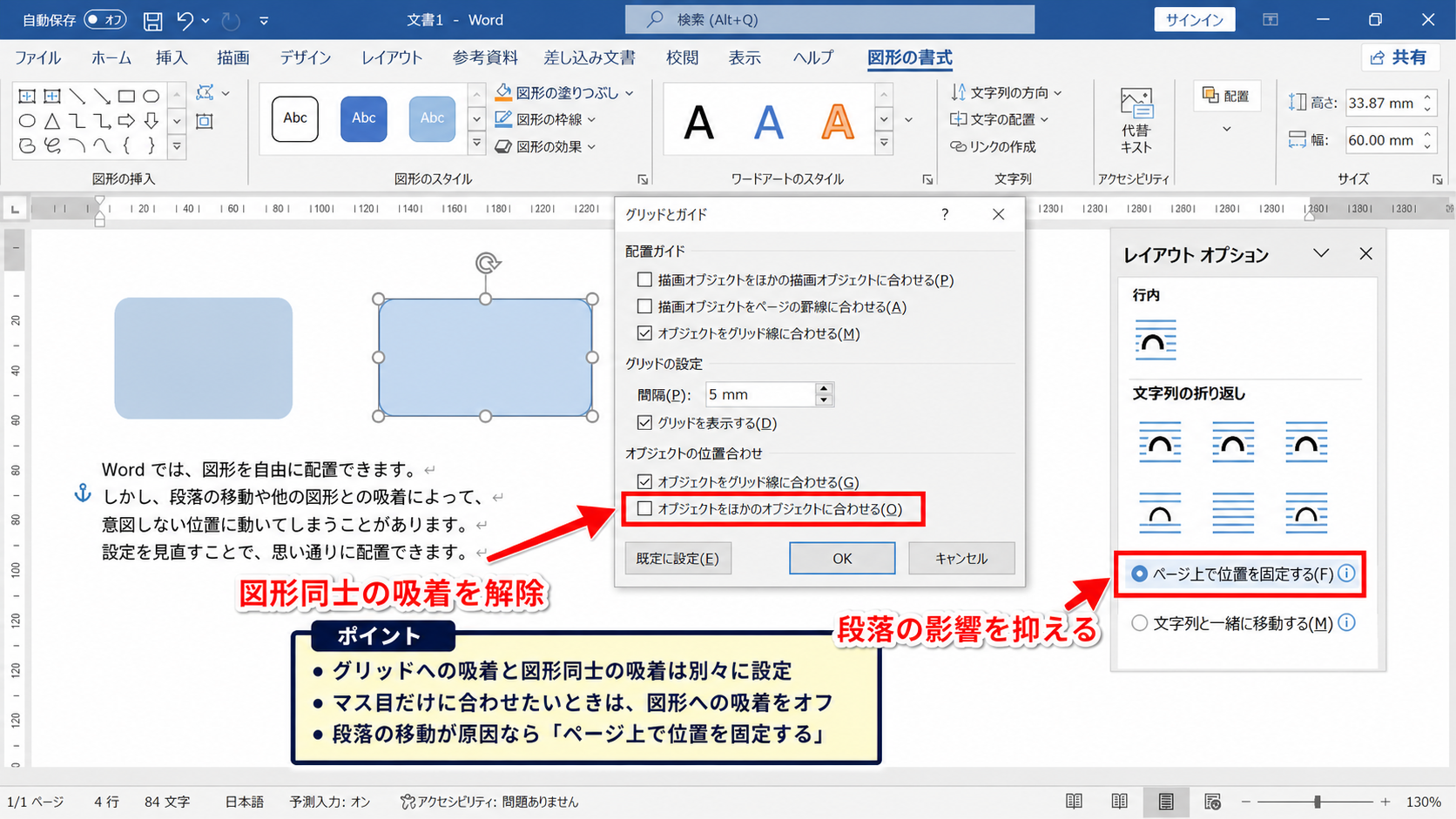
Task: Choose the second text wrapping layout icon
Action: 1233,442
